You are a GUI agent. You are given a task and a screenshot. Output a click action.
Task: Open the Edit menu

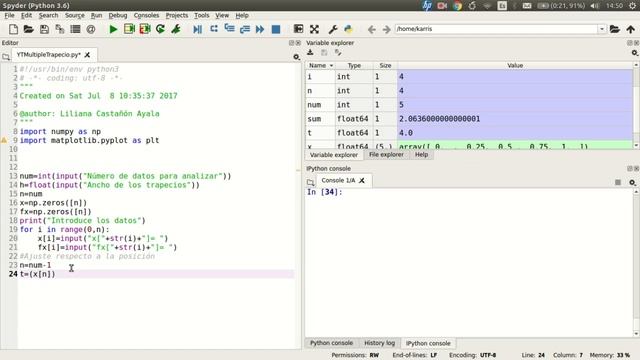27,15
